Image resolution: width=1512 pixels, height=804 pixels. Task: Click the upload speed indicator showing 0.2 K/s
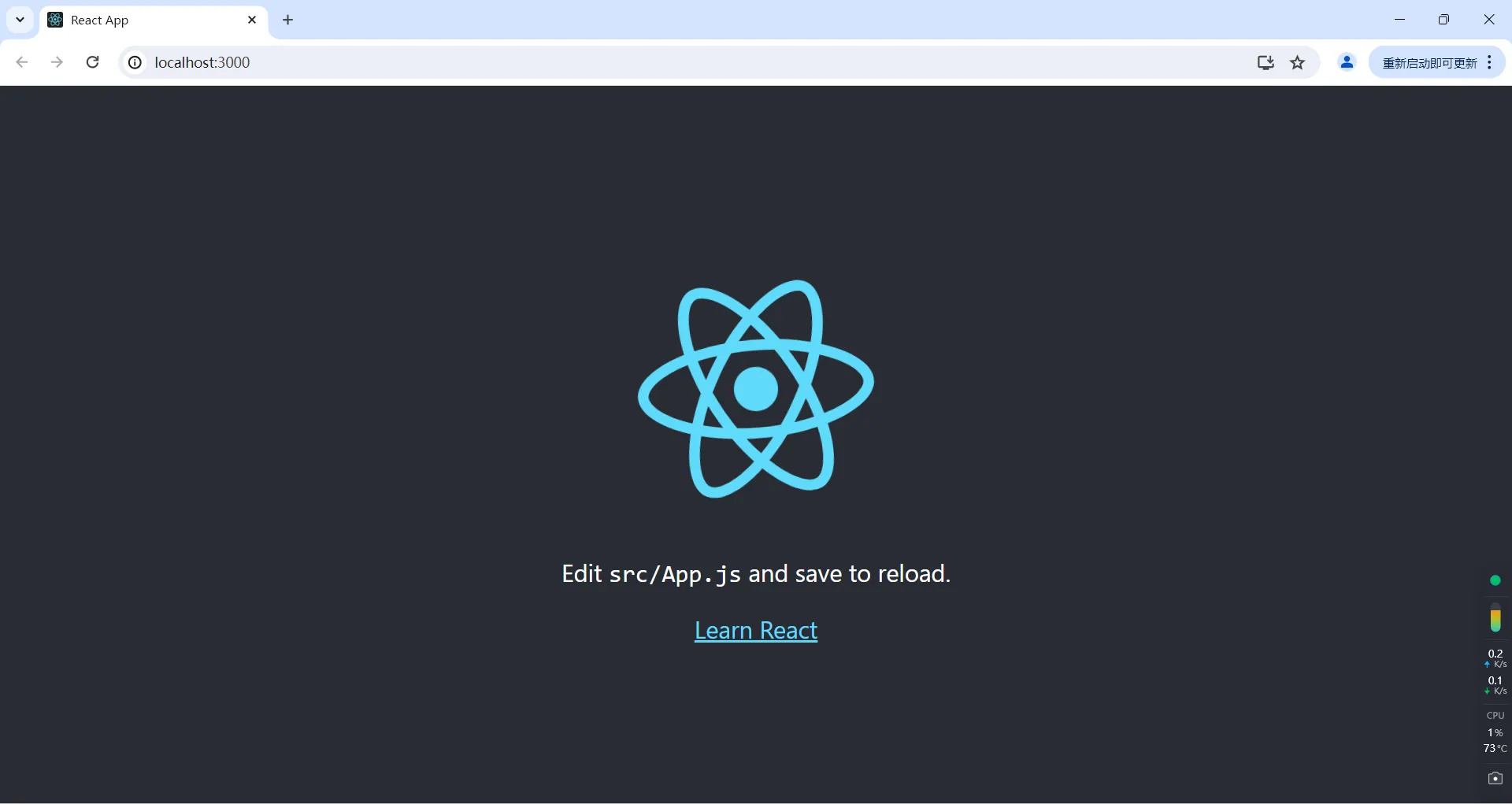click(1494, 658)
